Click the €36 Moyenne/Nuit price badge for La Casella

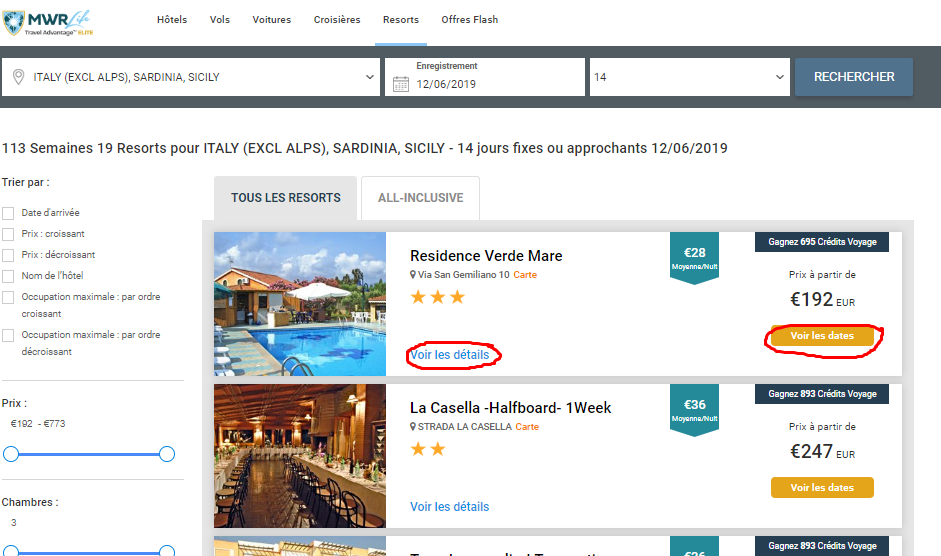pos(694,409)
